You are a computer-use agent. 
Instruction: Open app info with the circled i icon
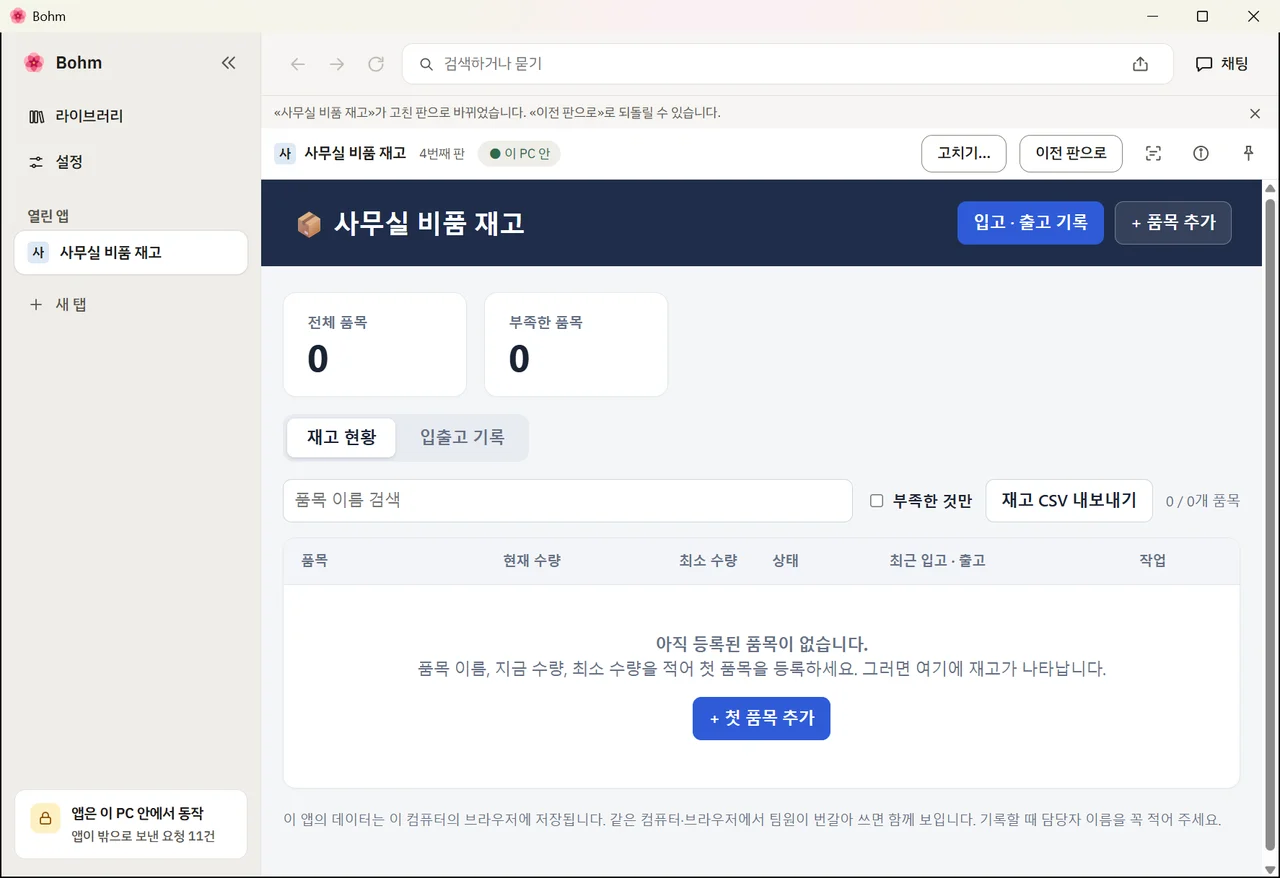[1201, 154]
